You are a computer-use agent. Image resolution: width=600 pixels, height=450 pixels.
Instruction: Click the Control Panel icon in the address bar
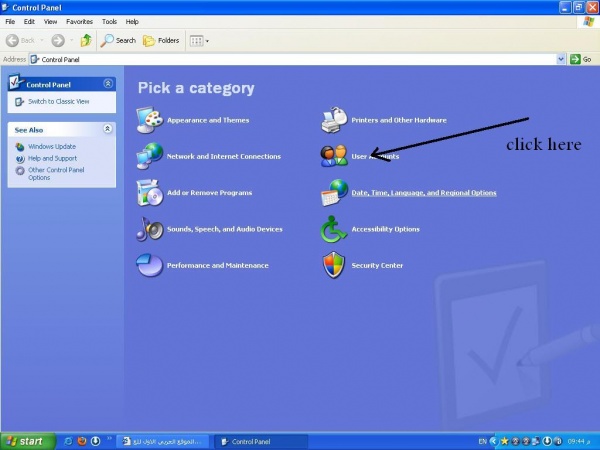(35, 59)
